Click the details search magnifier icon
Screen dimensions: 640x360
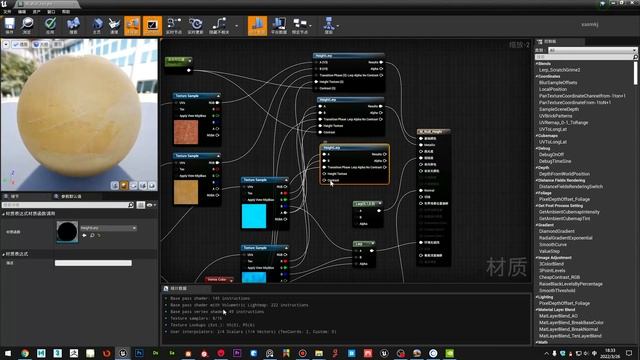[x=131, y=205]
